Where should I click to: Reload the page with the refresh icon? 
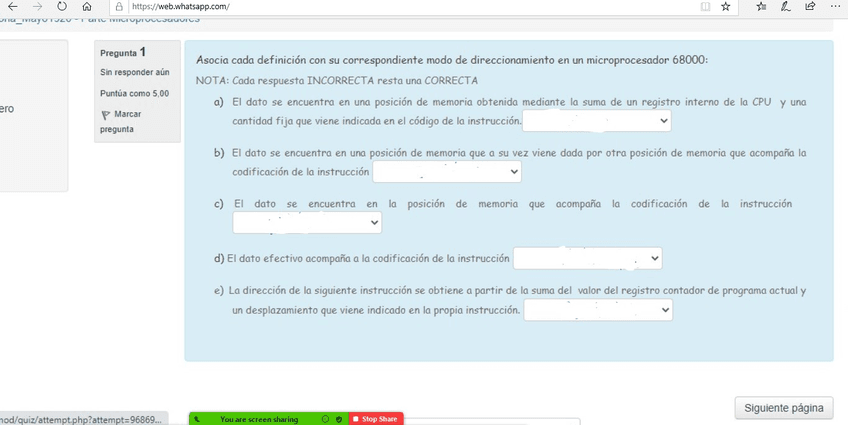tap(62, 6)
